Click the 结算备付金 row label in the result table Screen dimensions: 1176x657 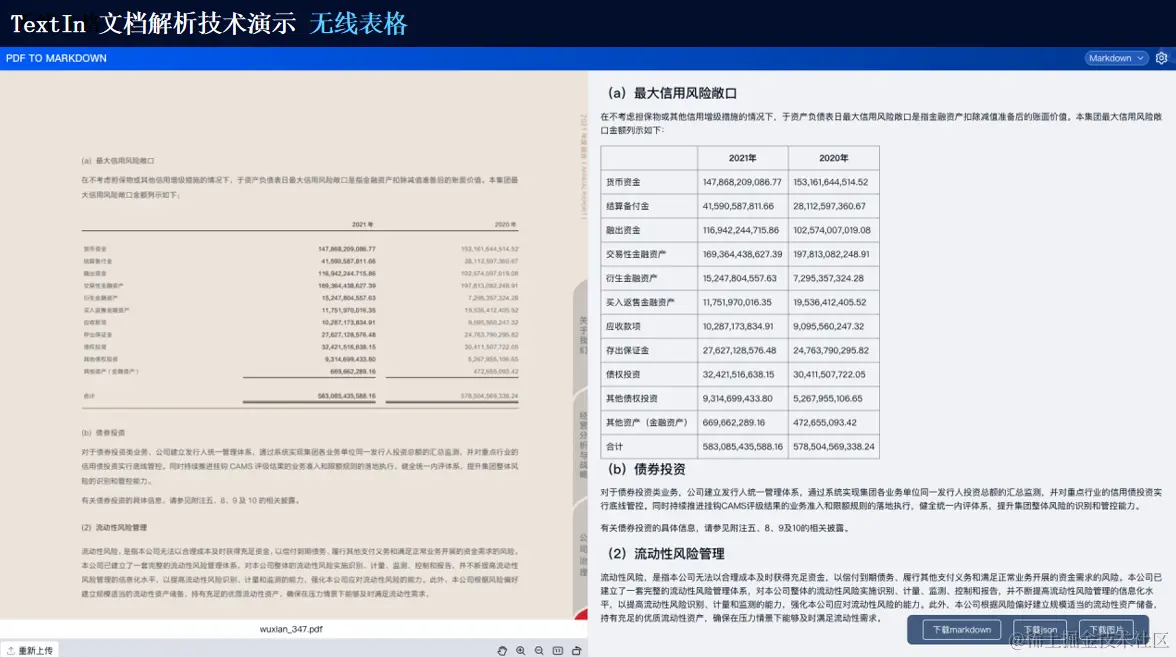tap(628, 206)
